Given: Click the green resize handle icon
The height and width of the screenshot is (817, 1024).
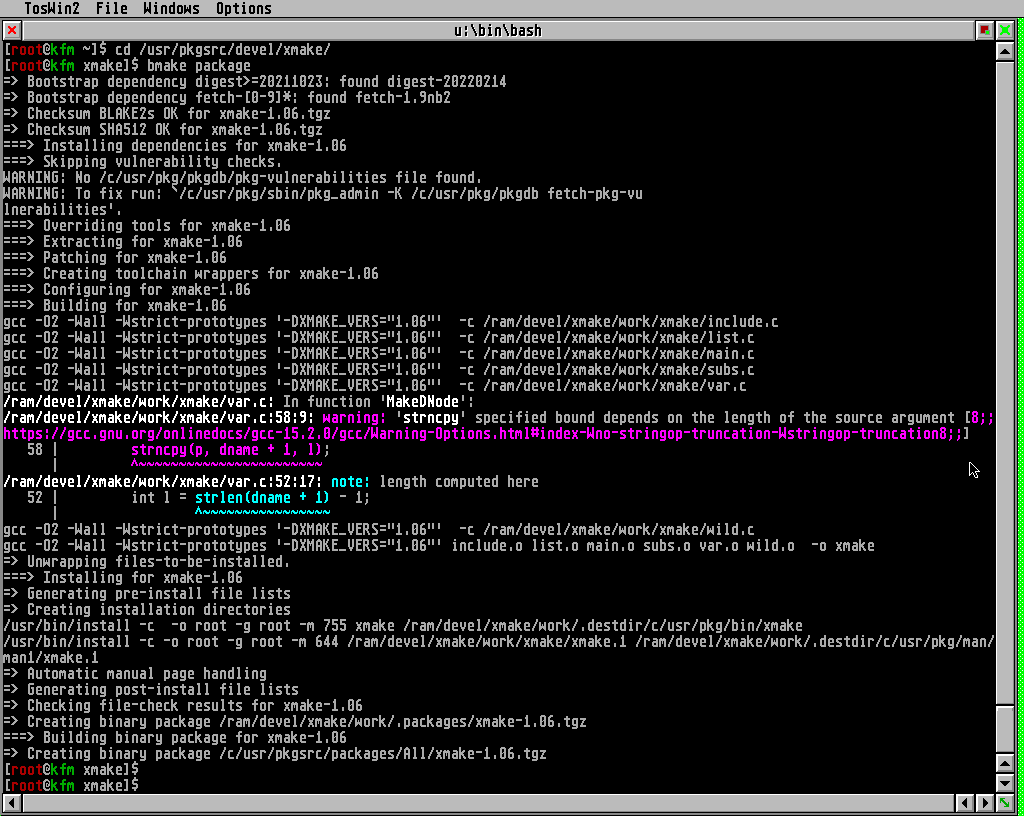Looking at the screenshot, I should point(1005,803).
